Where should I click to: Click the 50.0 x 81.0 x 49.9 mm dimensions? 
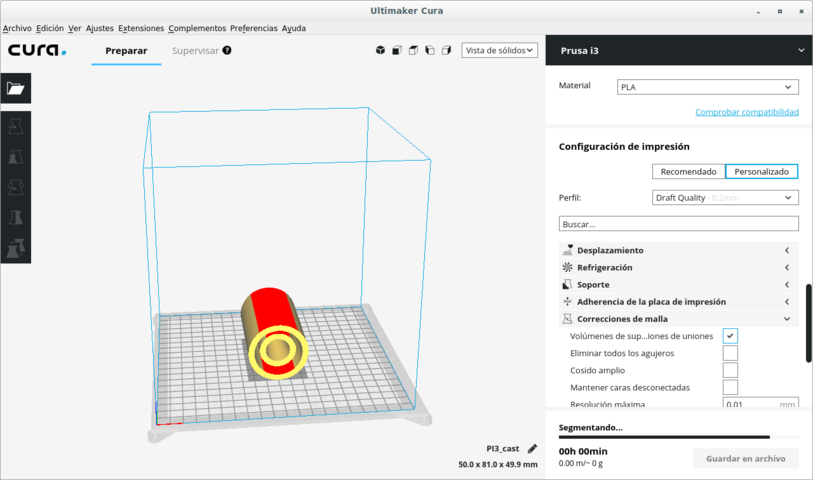[x=498, y=464]
